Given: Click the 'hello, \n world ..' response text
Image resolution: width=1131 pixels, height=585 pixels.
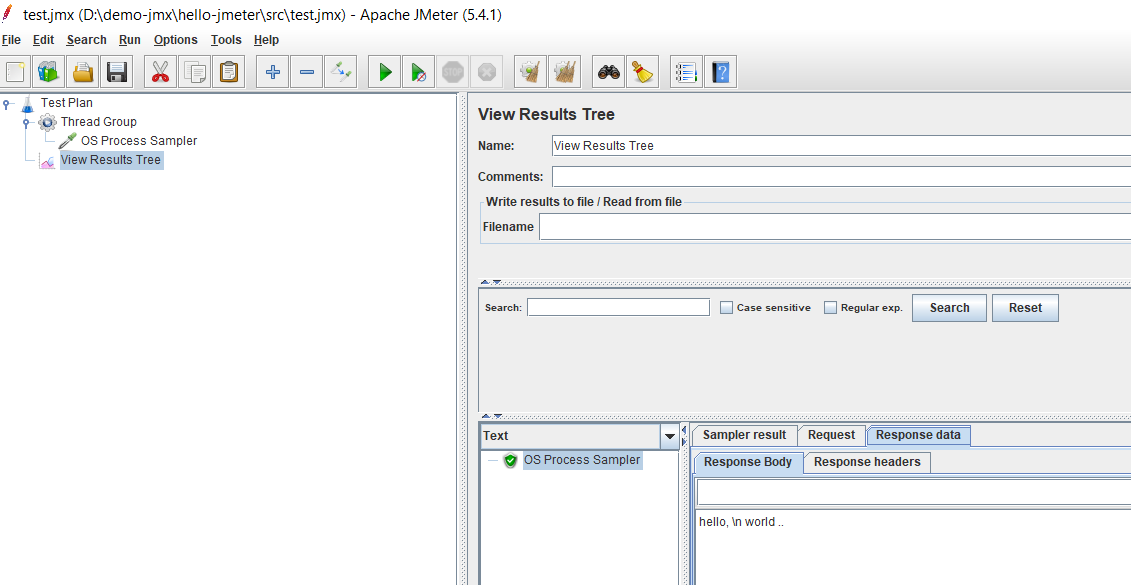Looking at the screenshot, I should [741, 522].
